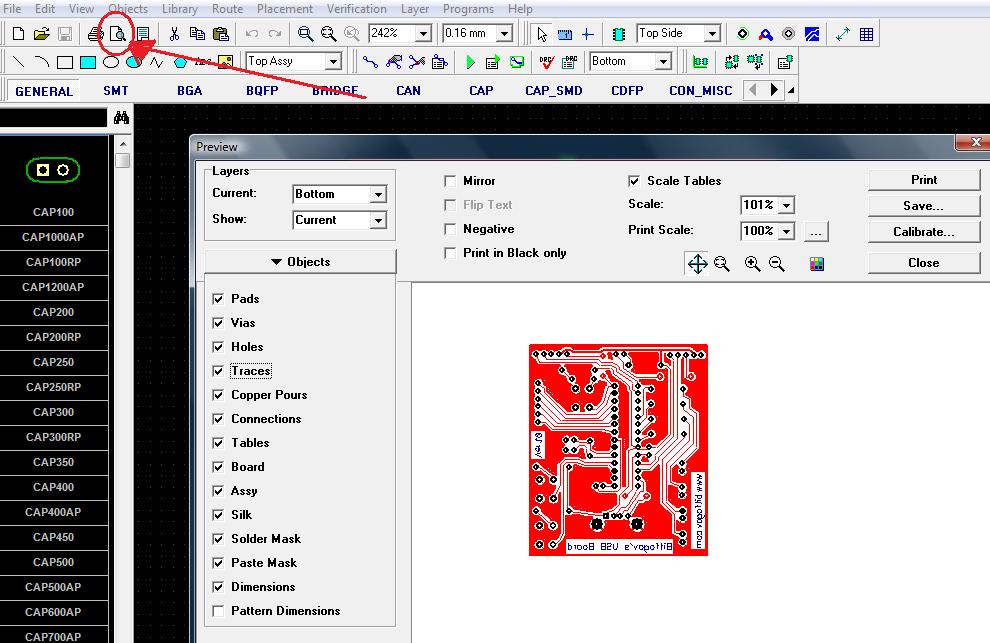
Task: Open a file via folder icon
Action: point(42,34)
